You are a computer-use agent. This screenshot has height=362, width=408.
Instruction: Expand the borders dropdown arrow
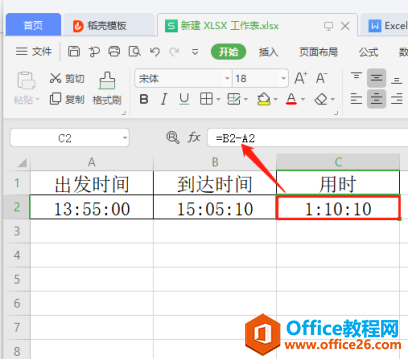pyautogui.click(x=218, y=99)
